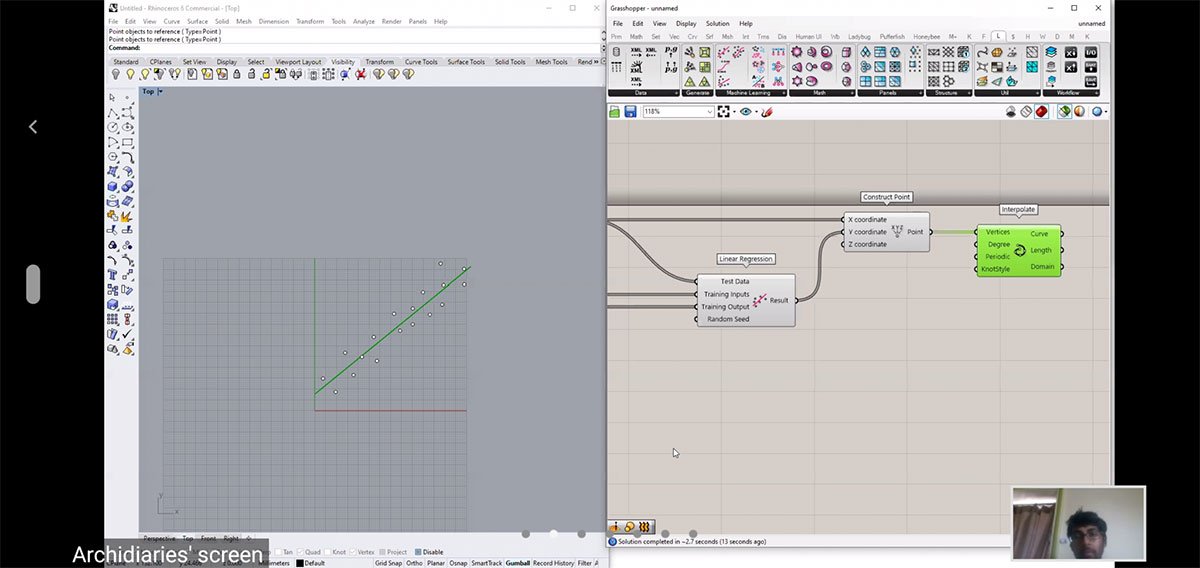Screen dimensions: 1200x568
Task: Click the I/D Workflow panel icon
Action: tap(1090, 52)
